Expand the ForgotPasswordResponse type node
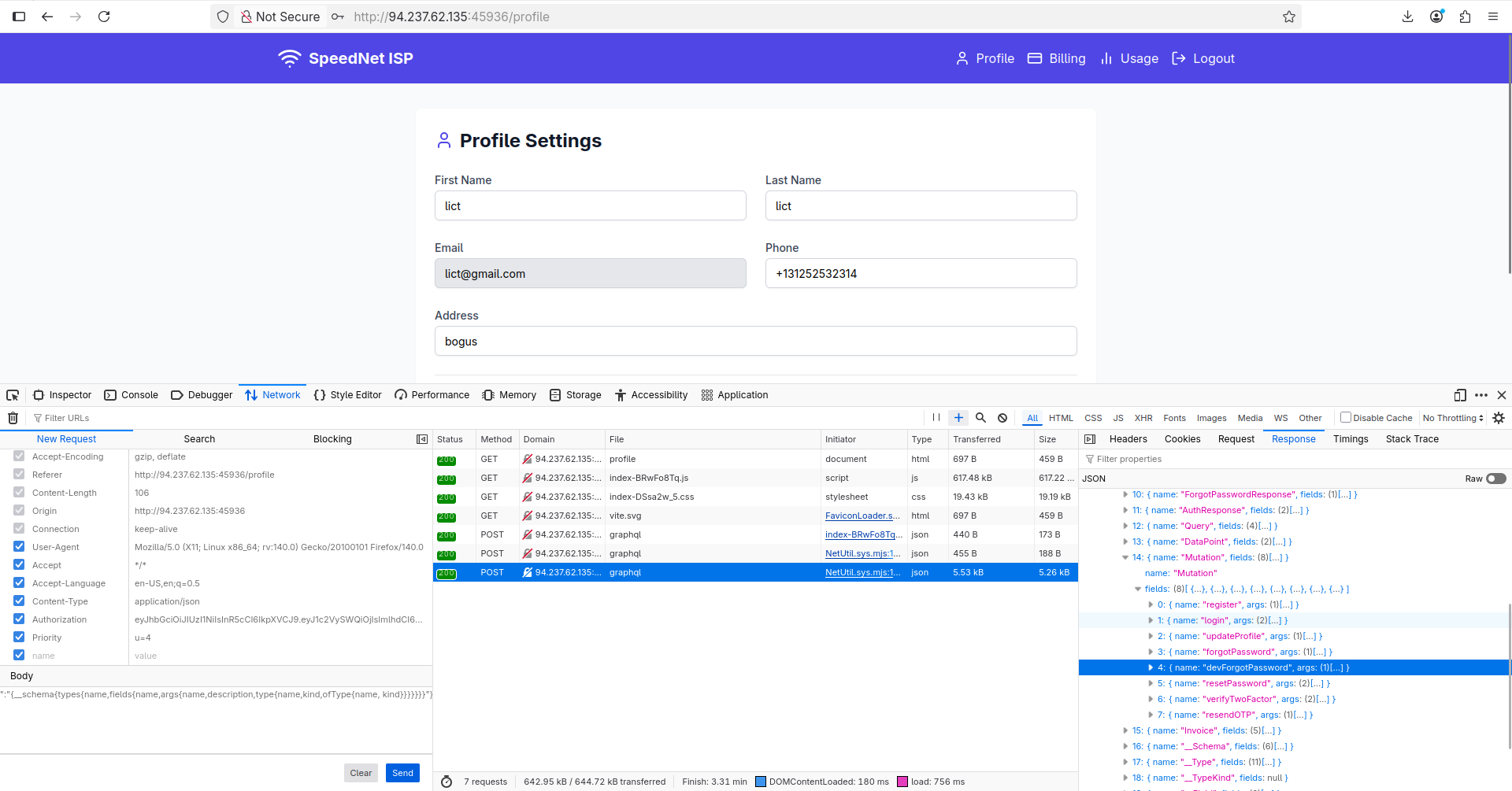The image size is (1512, 791). tap(1125, 494)
